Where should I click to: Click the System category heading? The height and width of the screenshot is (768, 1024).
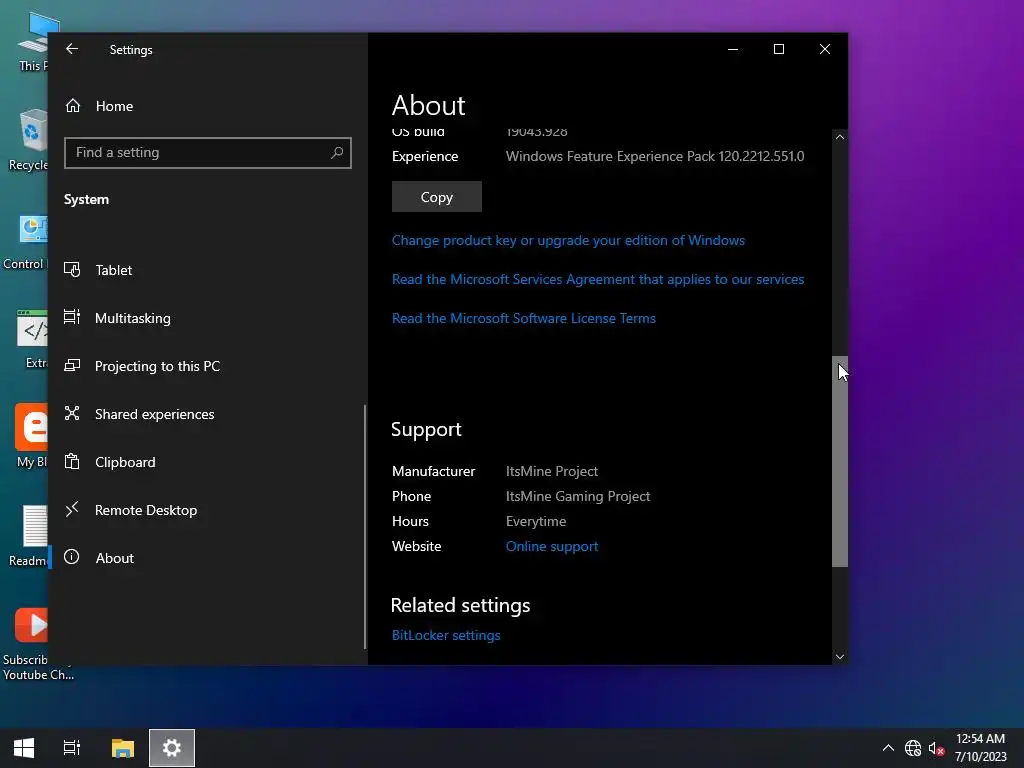(86, 199)
